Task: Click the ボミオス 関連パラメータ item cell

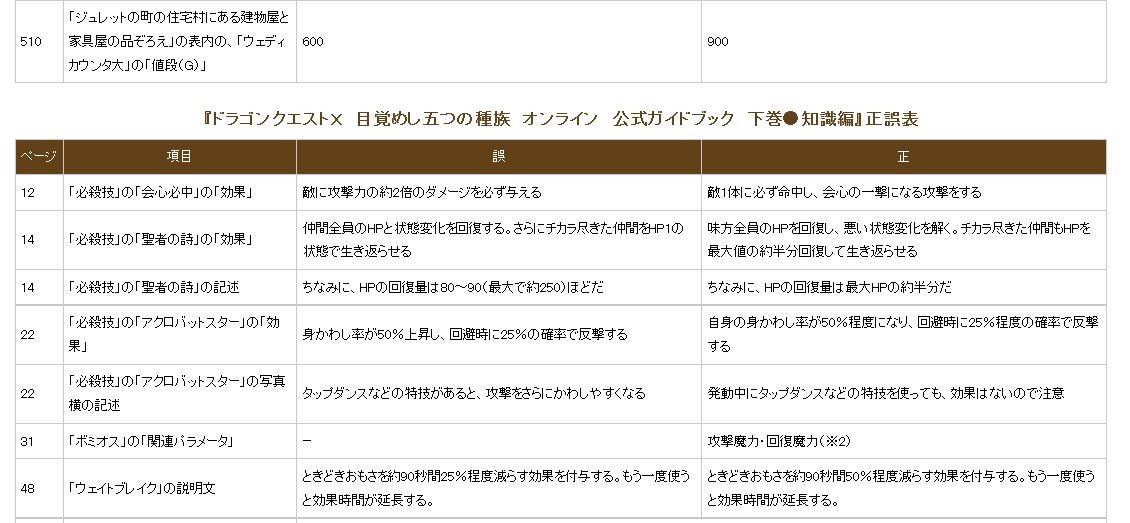Action: point(179,441)
